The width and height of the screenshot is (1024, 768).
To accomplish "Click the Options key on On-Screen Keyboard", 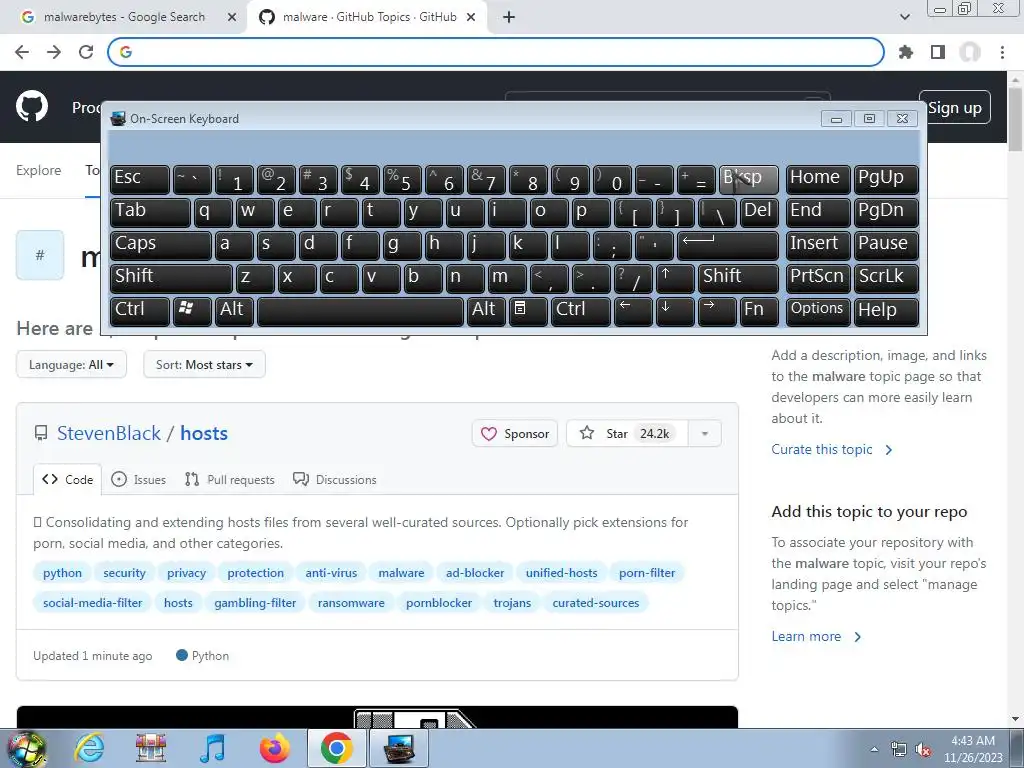I will (x=818, y=310).
